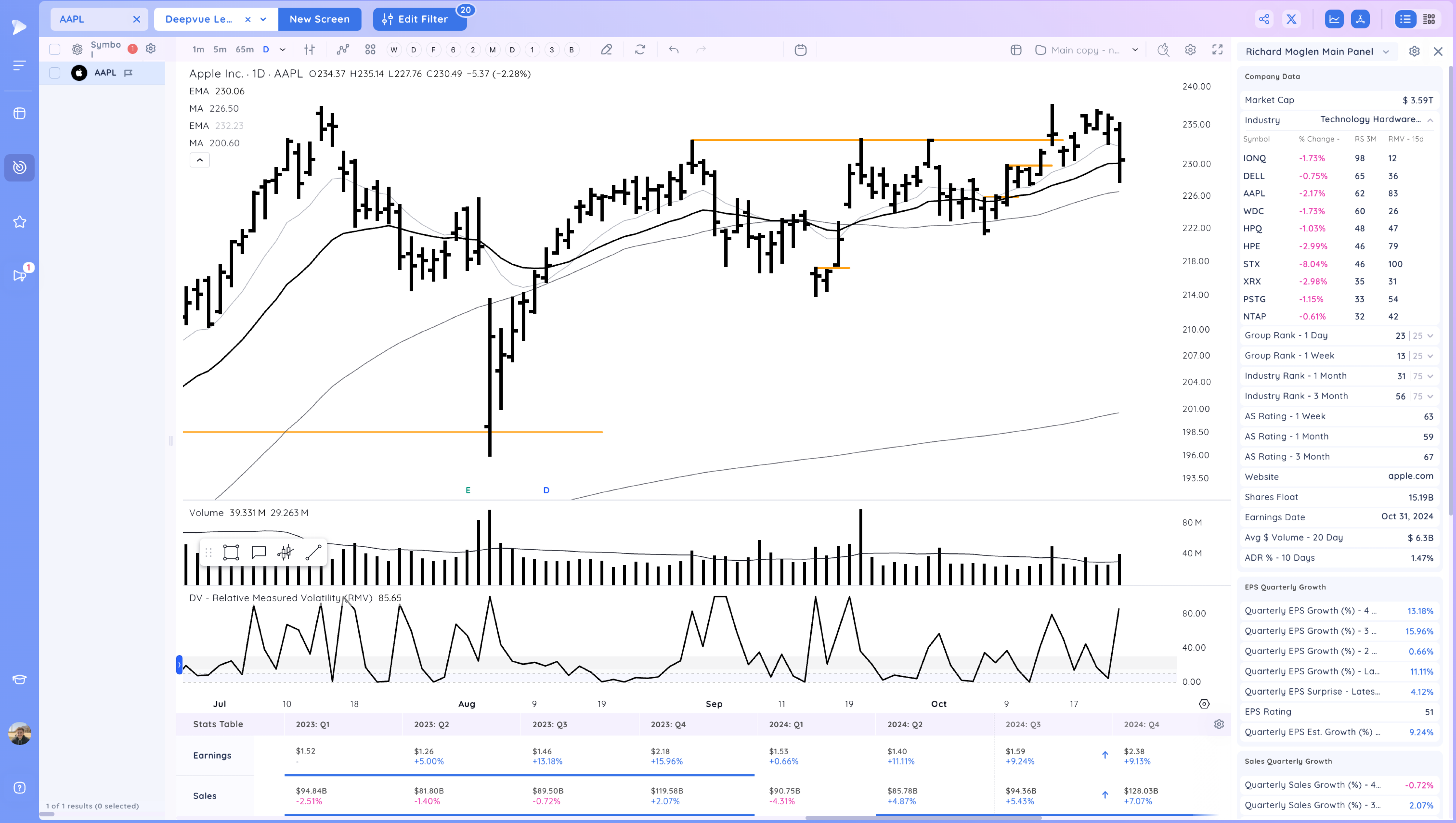
Task: Switch to the Weekly timeframe W button
Action: (393, 50)
